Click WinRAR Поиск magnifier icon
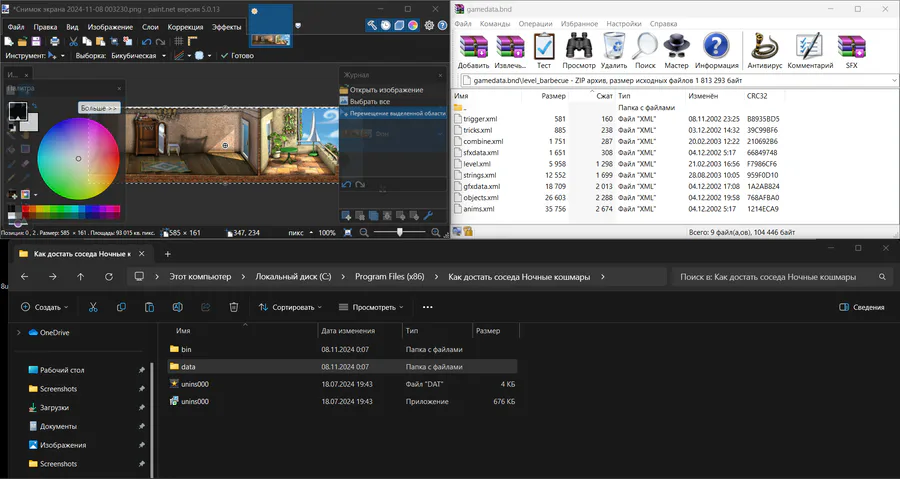Image resolution: width=900 pixels, height=479 pixels. point(645,51)
